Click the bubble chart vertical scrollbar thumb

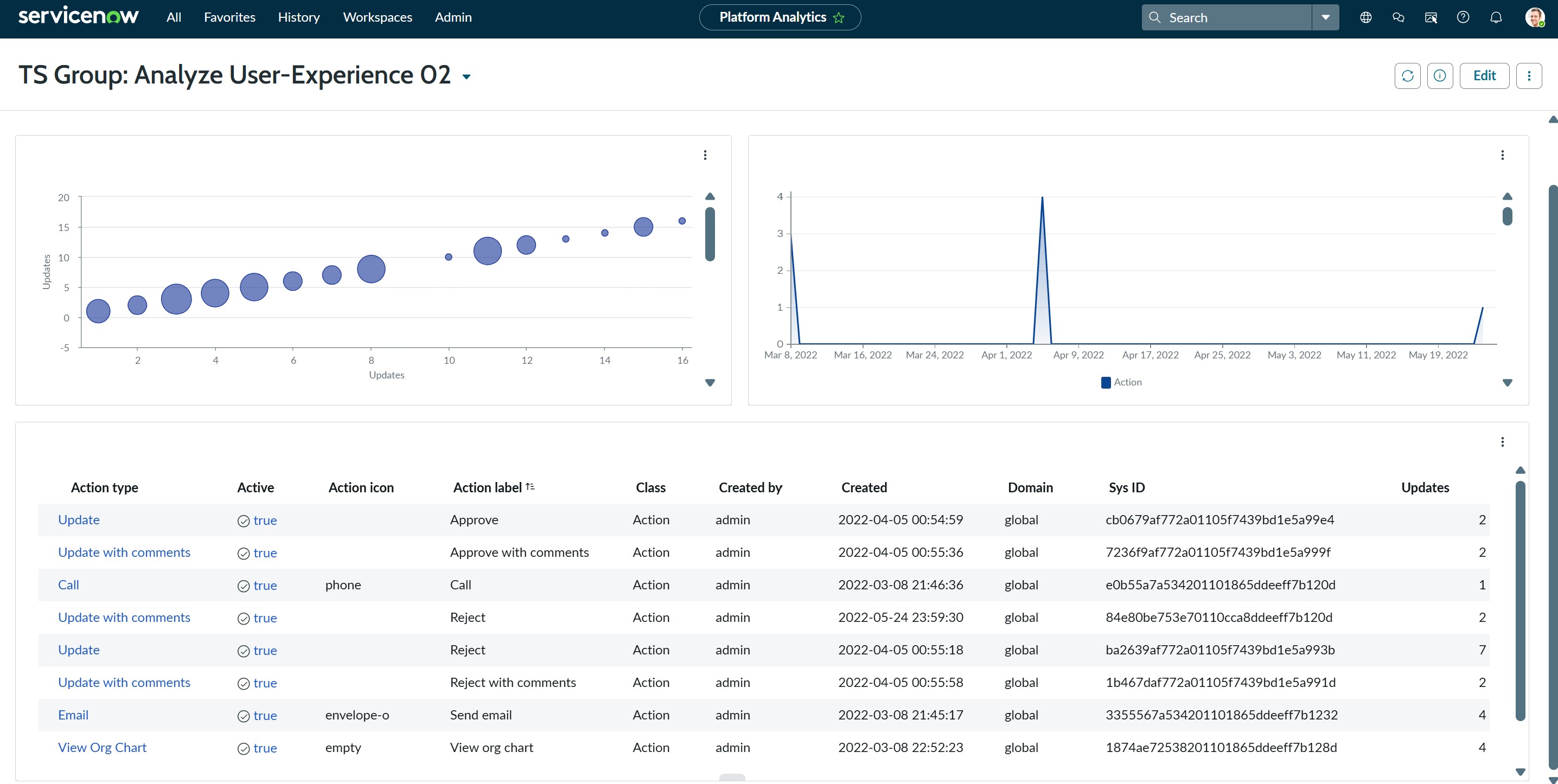pos(710,235)
